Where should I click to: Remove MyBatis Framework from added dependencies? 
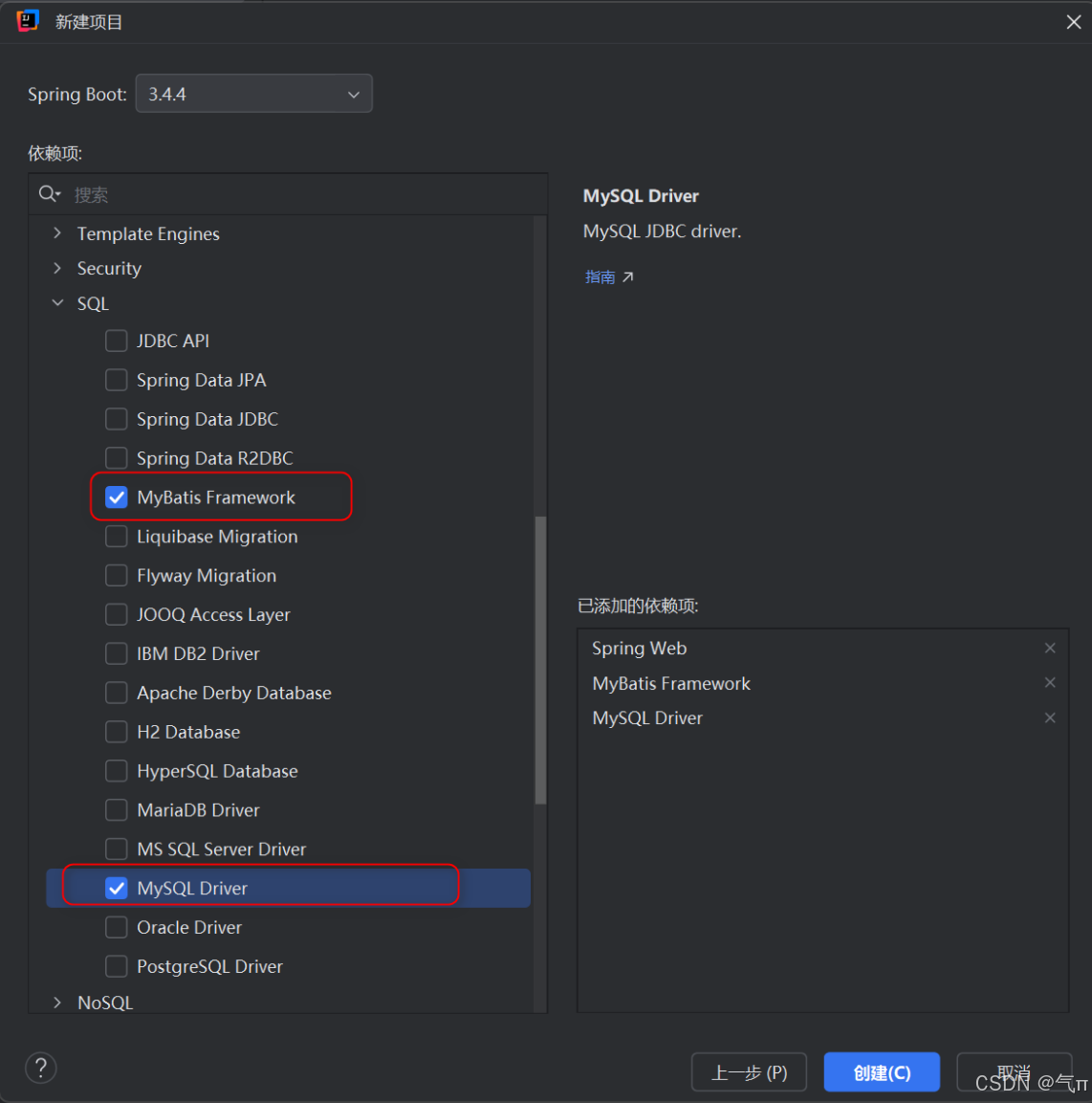coord(1050,682)
